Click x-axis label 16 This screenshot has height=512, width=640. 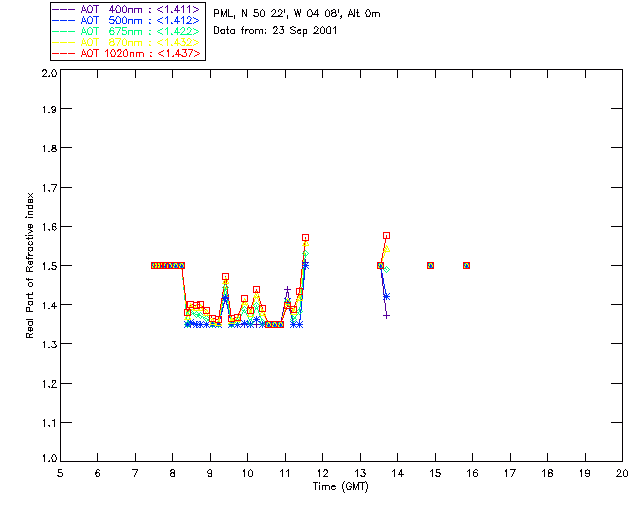(472, 473)
